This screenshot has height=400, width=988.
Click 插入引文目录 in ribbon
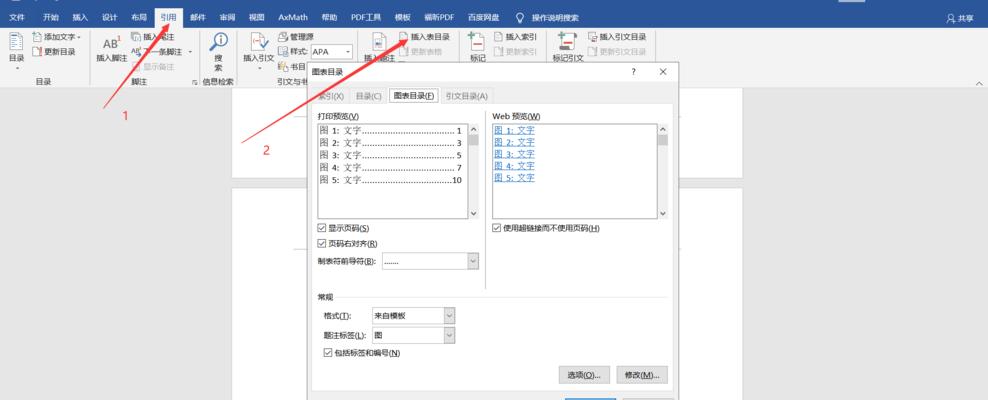(x=617, y=38)
